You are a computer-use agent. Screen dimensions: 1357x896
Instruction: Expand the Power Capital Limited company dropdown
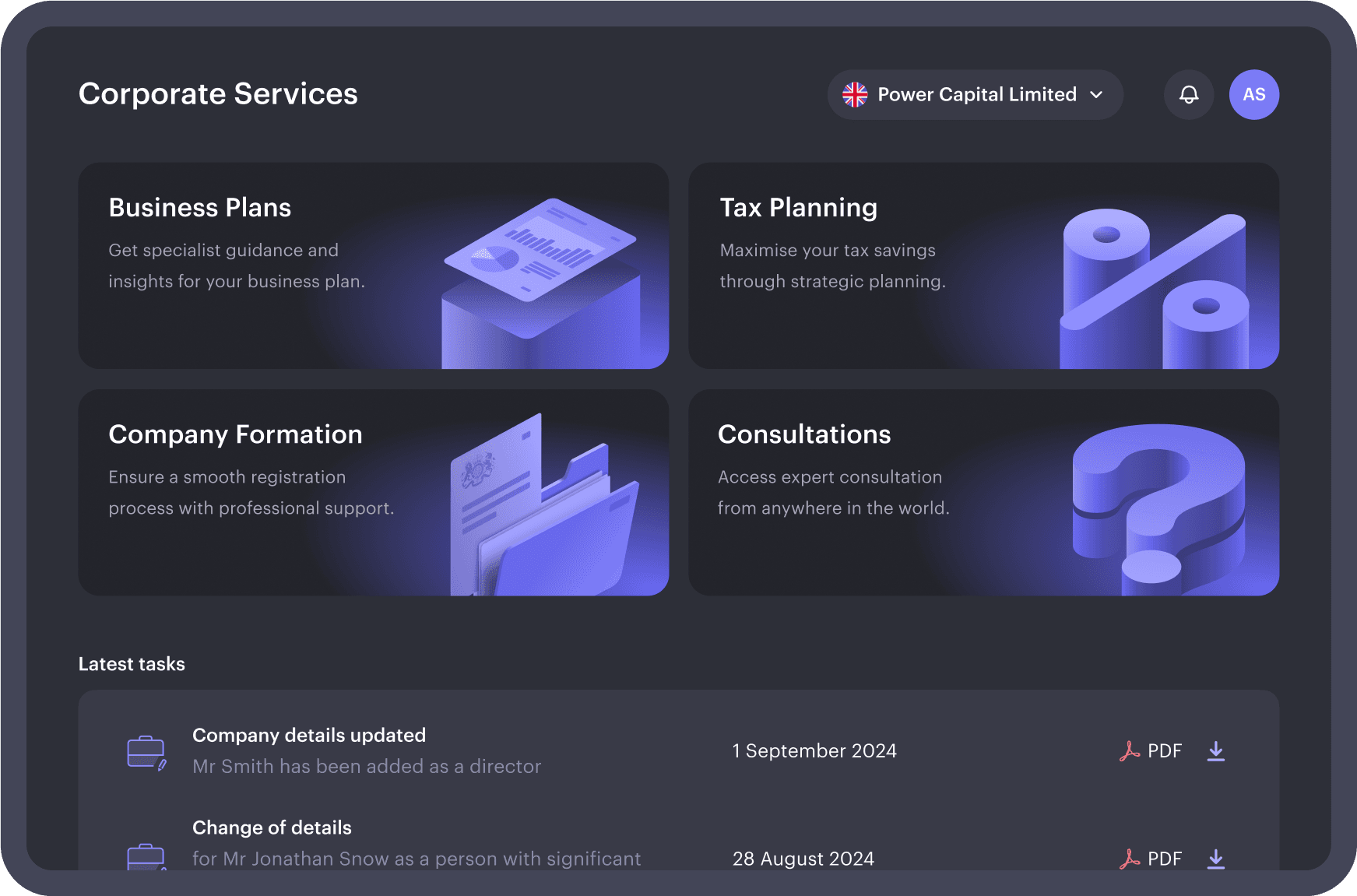[976, 95]
